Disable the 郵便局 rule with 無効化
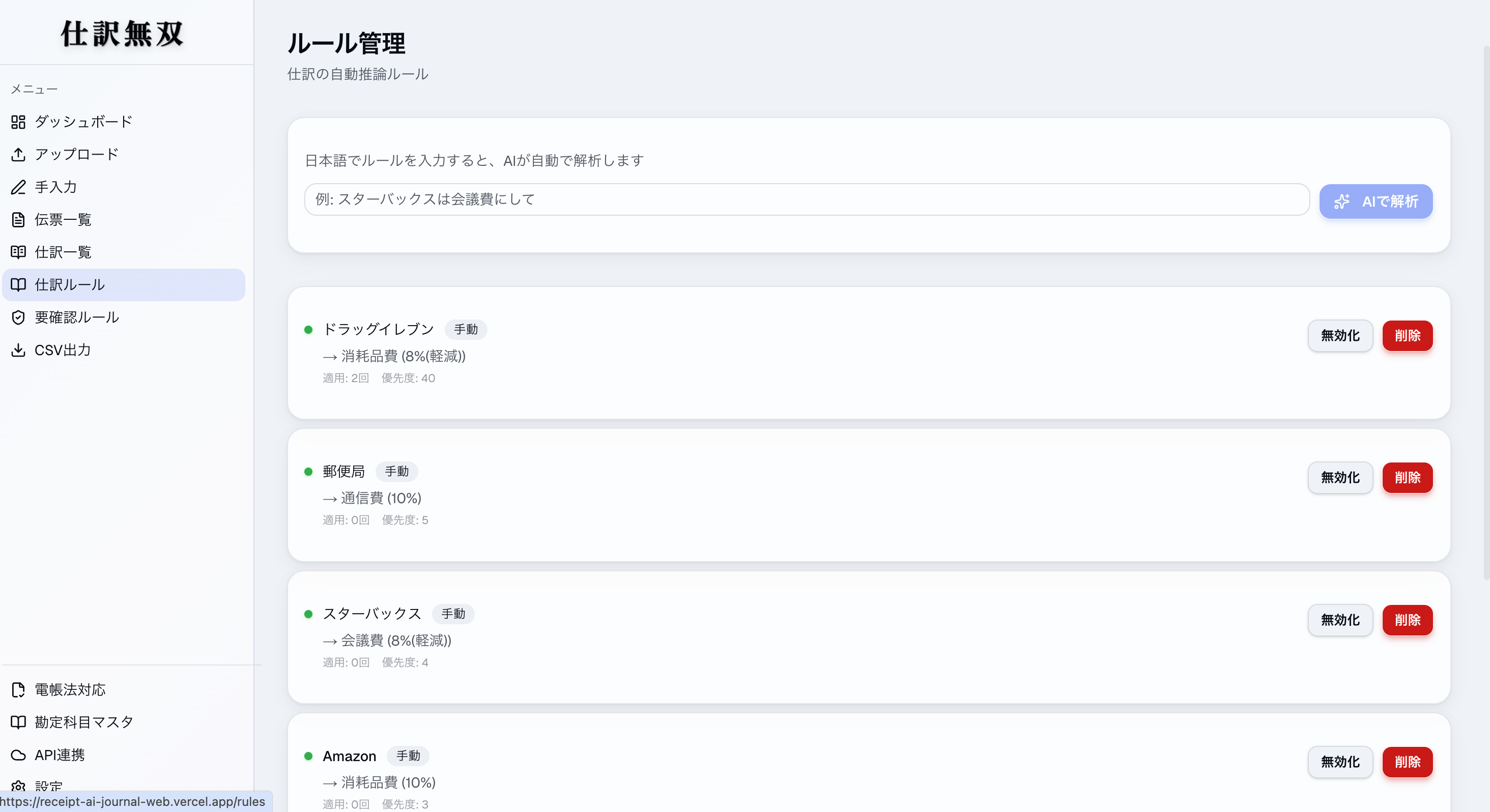This screenshot has width=1490, height=812. (x=1340, y=478)
